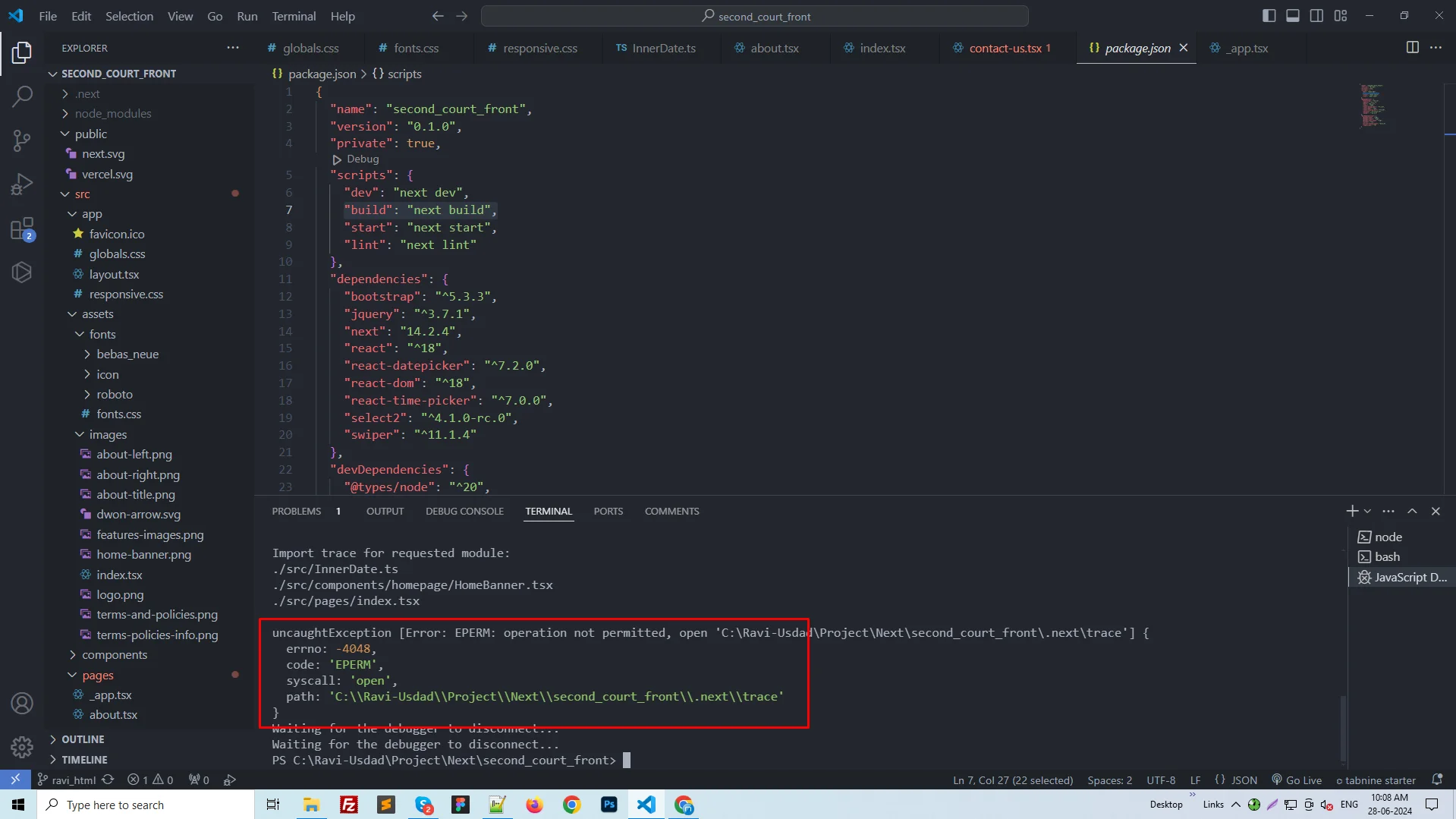Click the editor minimap preview
The width and height of the screenshot is (1456, 819).
click(x=1373, y=106)
